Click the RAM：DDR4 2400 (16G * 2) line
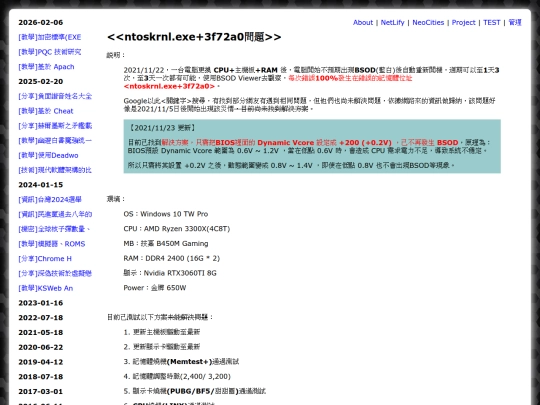This screenshot has width=540, height=405. [172, 258]
